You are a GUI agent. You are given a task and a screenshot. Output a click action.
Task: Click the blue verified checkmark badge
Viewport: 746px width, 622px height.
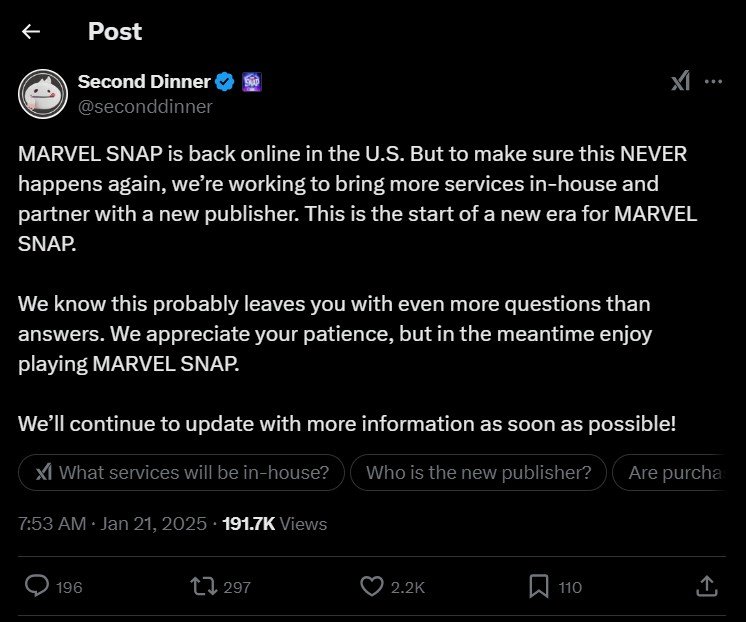[x=225, y=82]
